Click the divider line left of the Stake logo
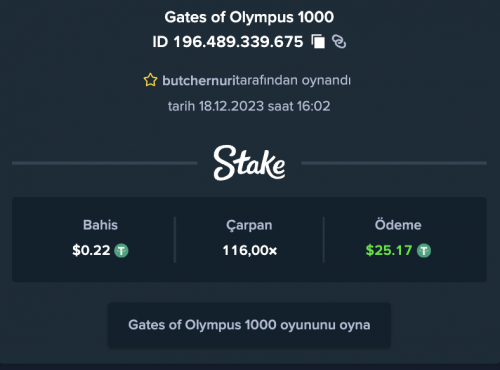The height and width of the screenshot is (370, 500). pyautogui.click(x=105, y=163)
